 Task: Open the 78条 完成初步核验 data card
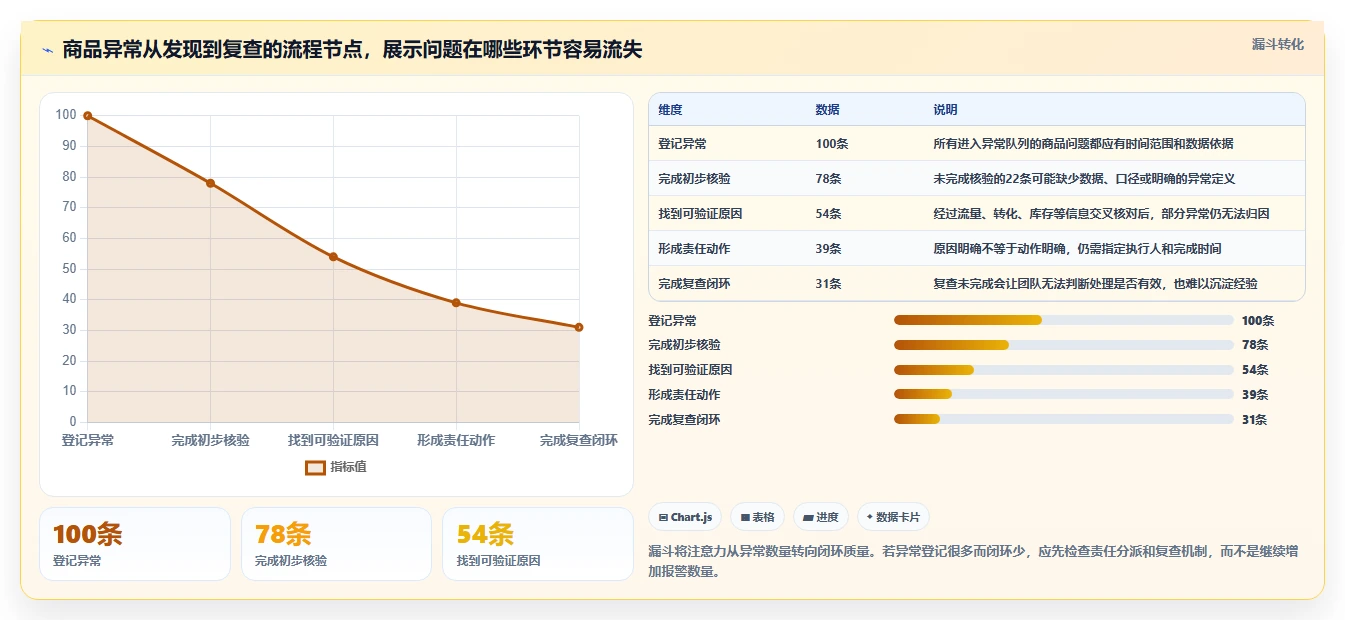336,544
